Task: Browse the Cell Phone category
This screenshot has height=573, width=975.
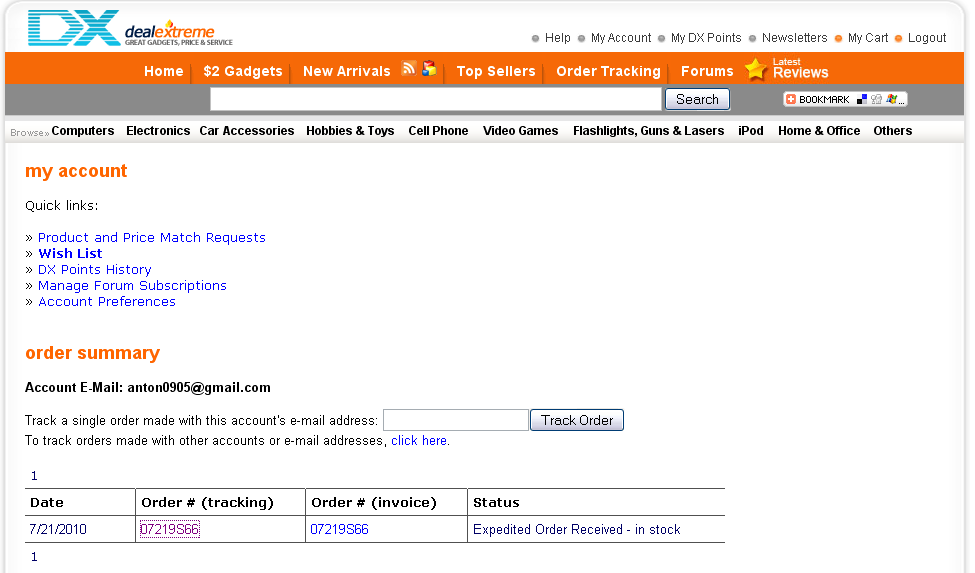Action: coord(438,131)
